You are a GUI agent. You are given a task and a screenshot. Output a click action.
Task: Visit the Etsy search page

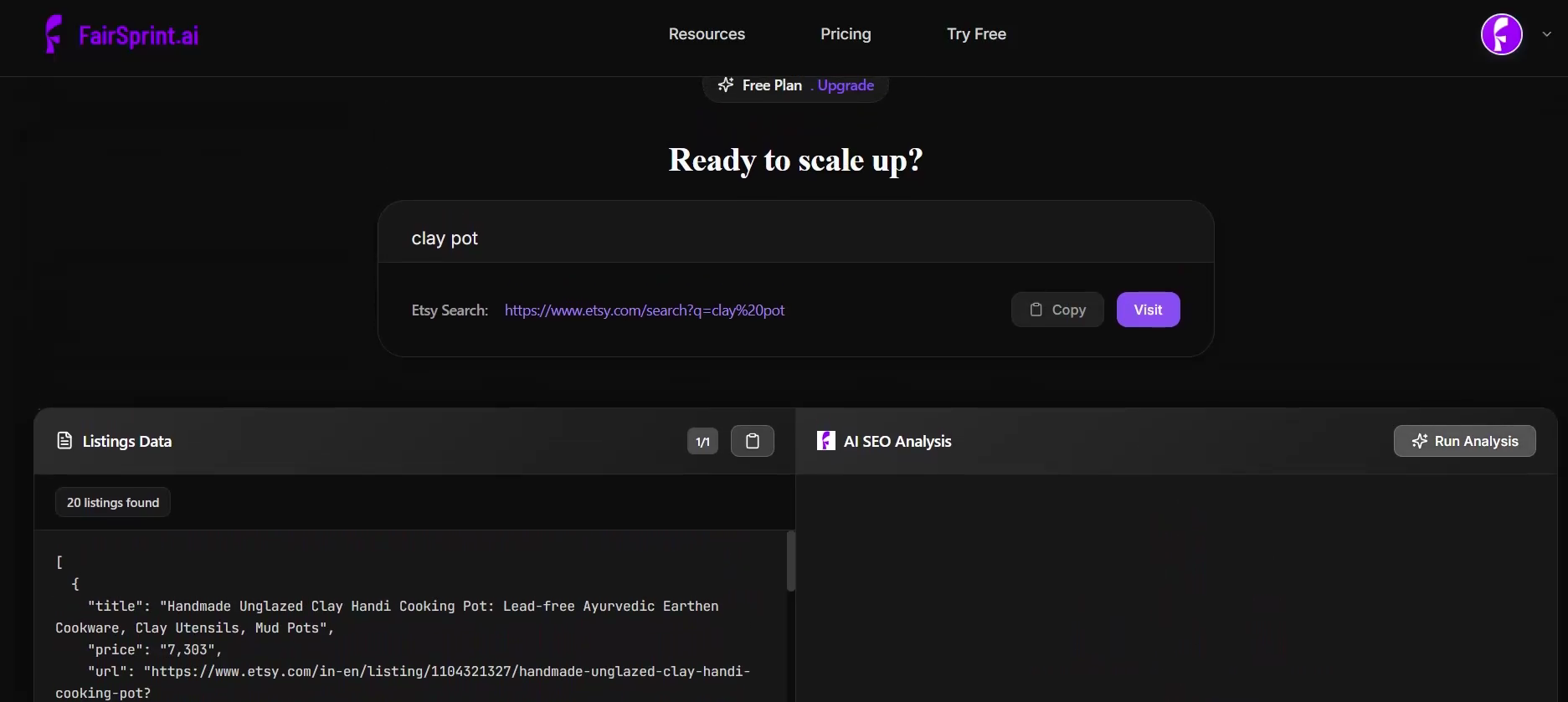1148,310
